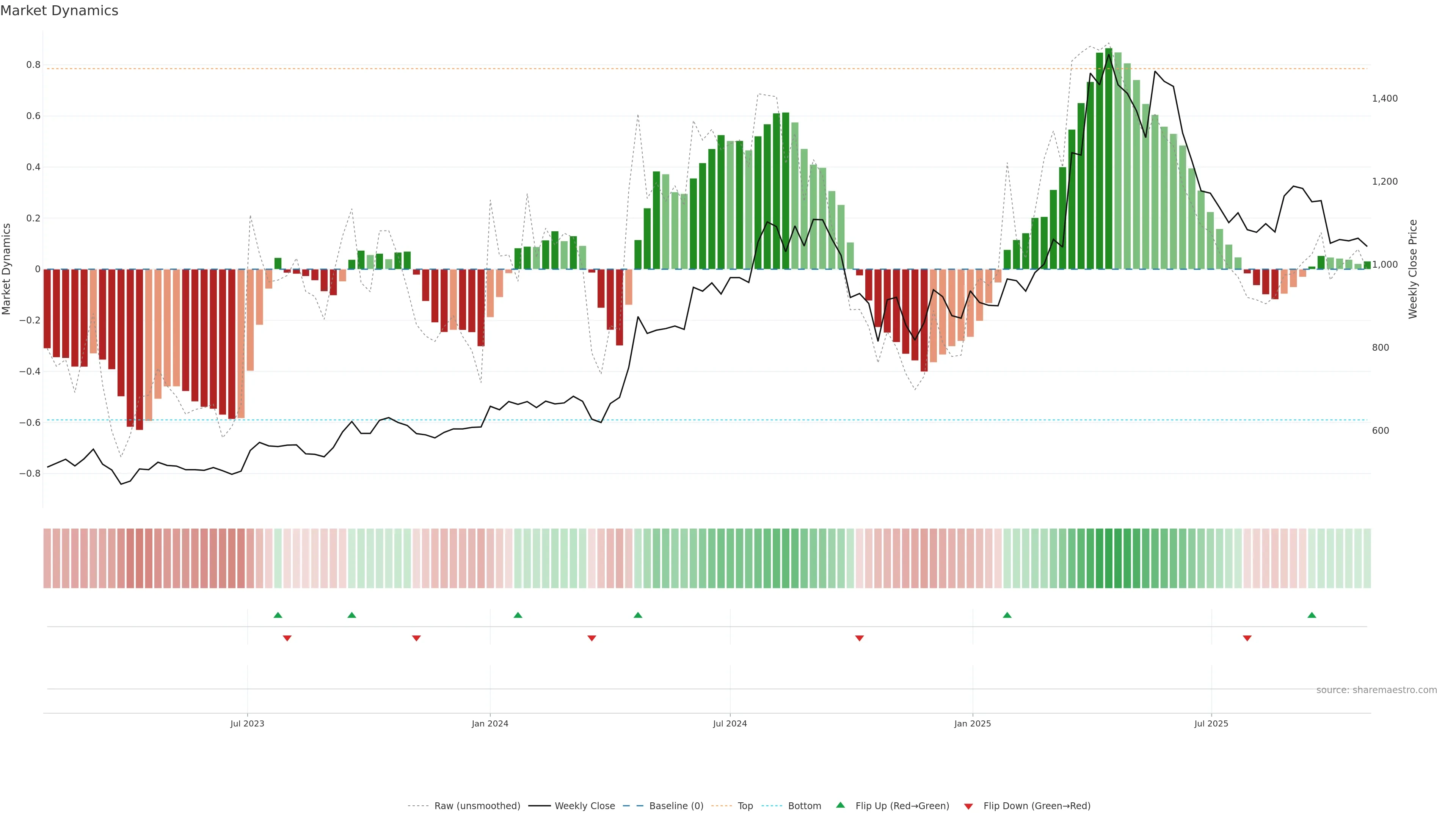
Task: Toggle the Baseline (0) legend entry
Action: pos(676,806)
